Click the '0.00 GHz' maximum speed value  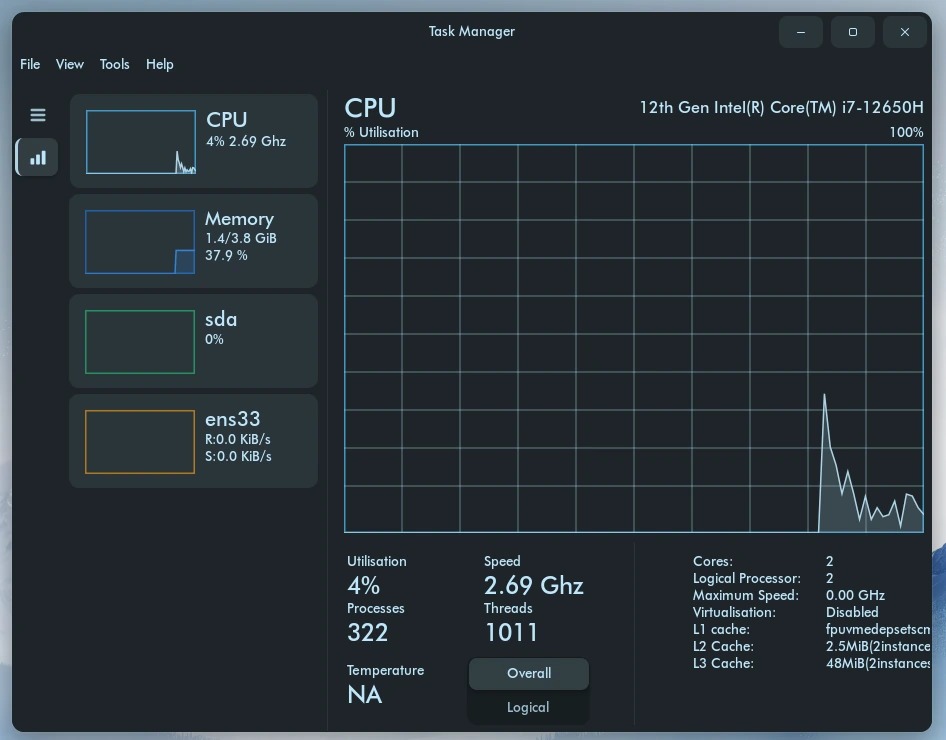tap(855, 595)
